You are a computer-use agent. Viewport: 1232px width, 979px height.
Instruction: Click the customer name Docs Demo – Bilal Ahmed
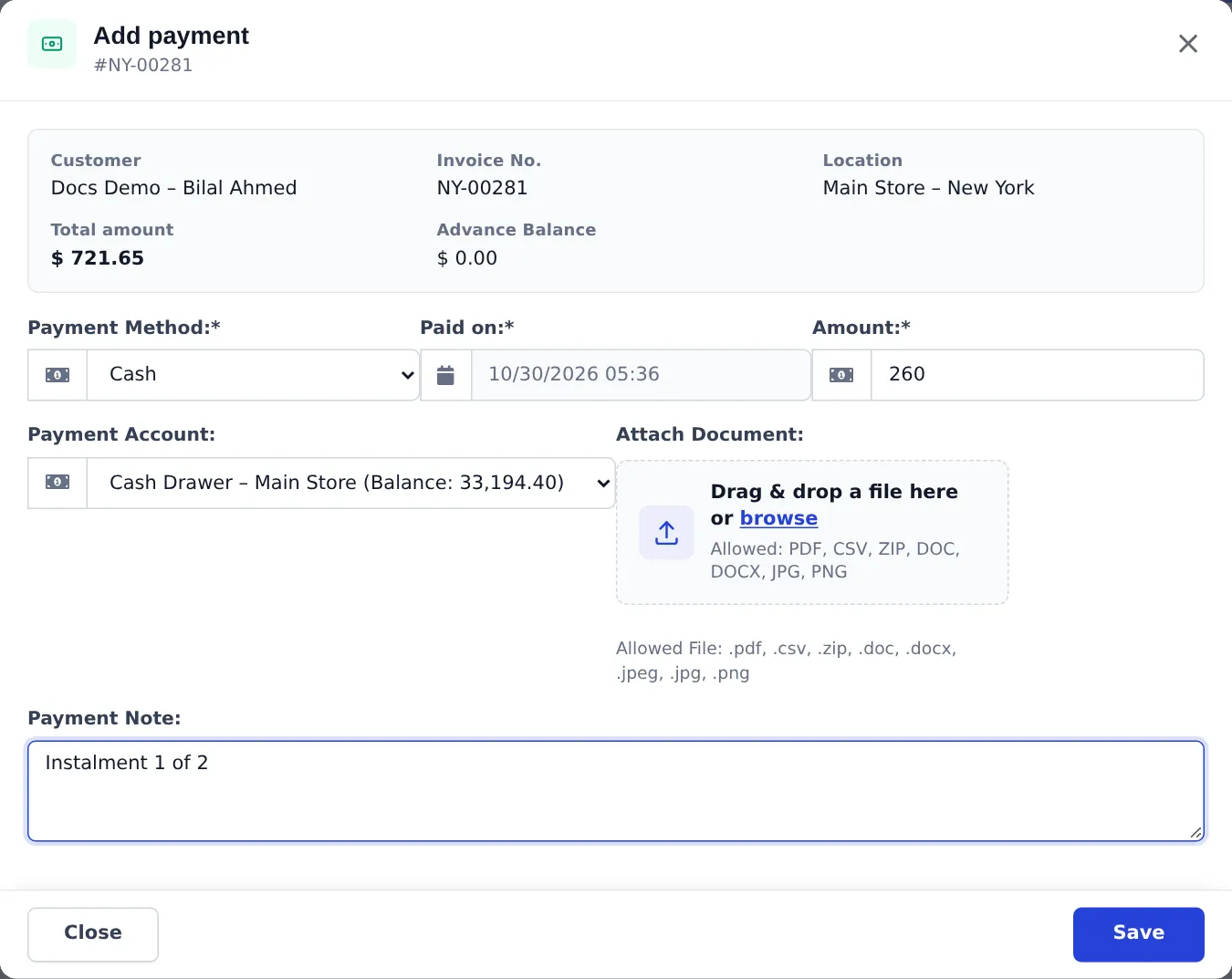click(173, 188)
